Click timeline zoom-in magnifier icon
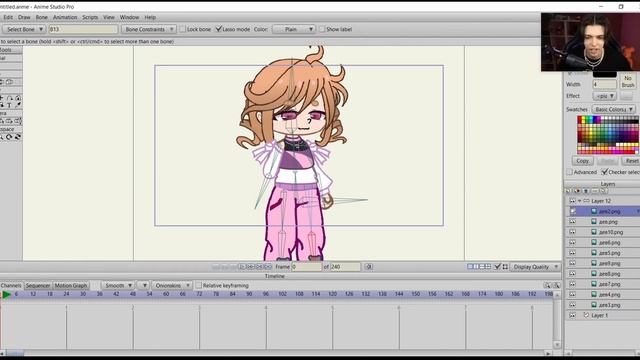This screenshot has width=640, height=360. coord(547,285)
